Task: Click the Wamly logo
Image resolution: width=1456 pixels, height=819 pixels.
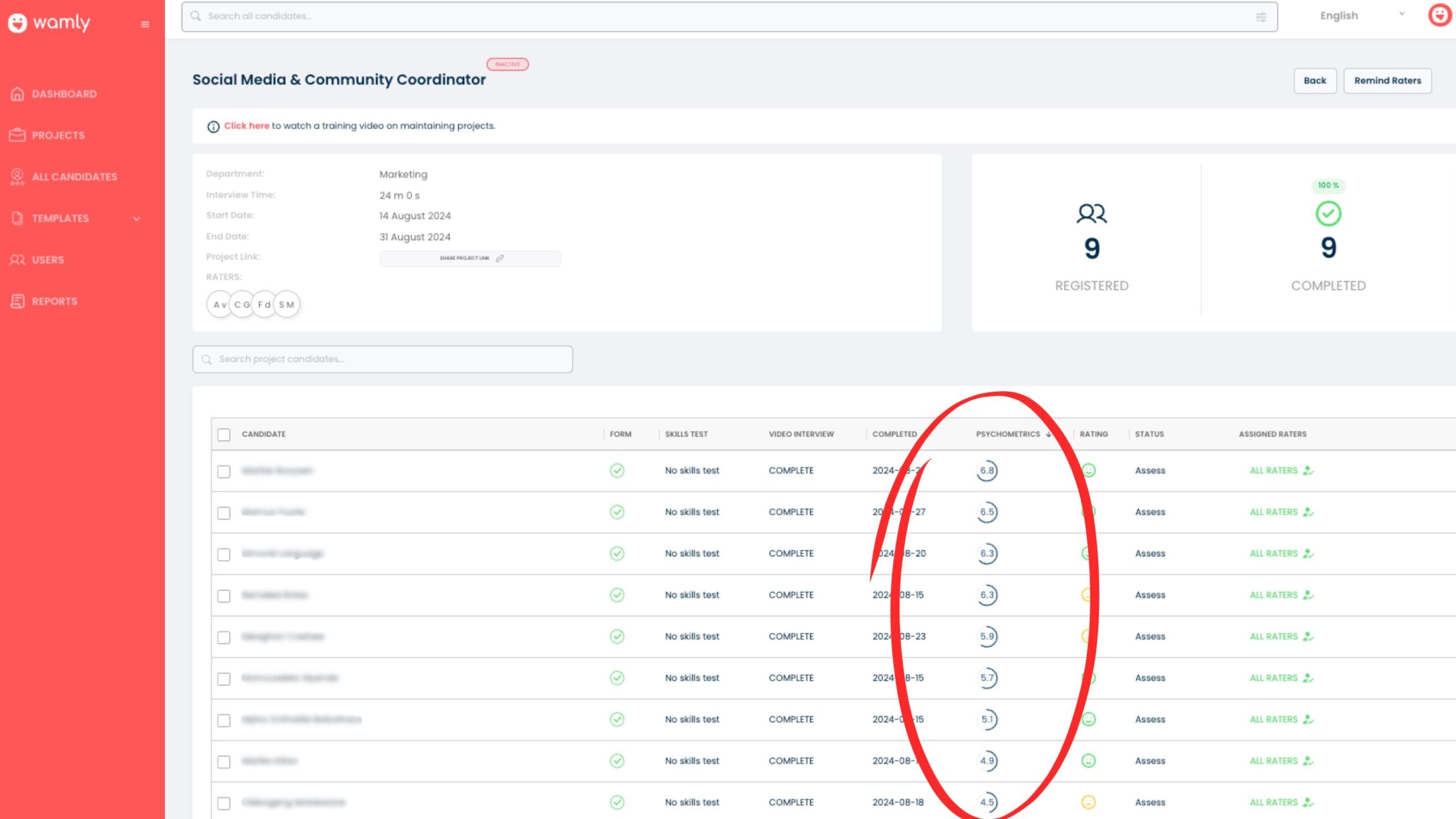Action: (x=49, y=23)
